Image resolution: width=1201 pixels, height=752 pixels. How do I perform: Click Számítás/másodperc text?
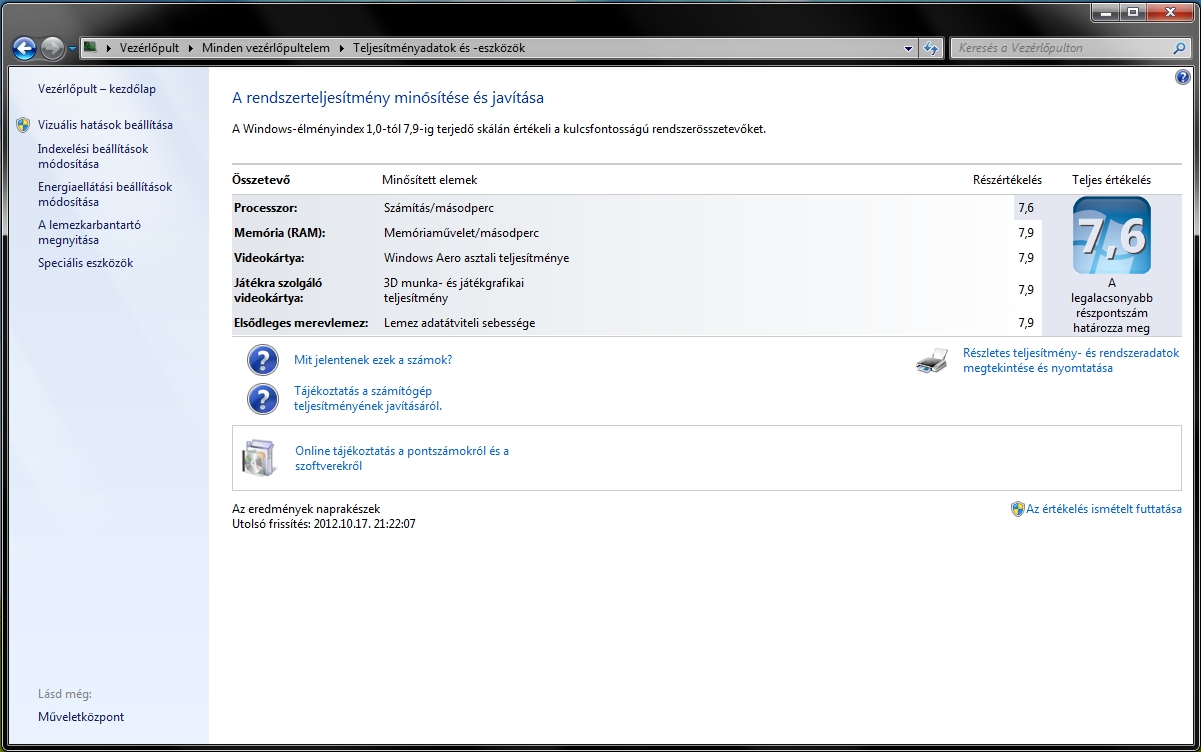[x=439, y=208]
